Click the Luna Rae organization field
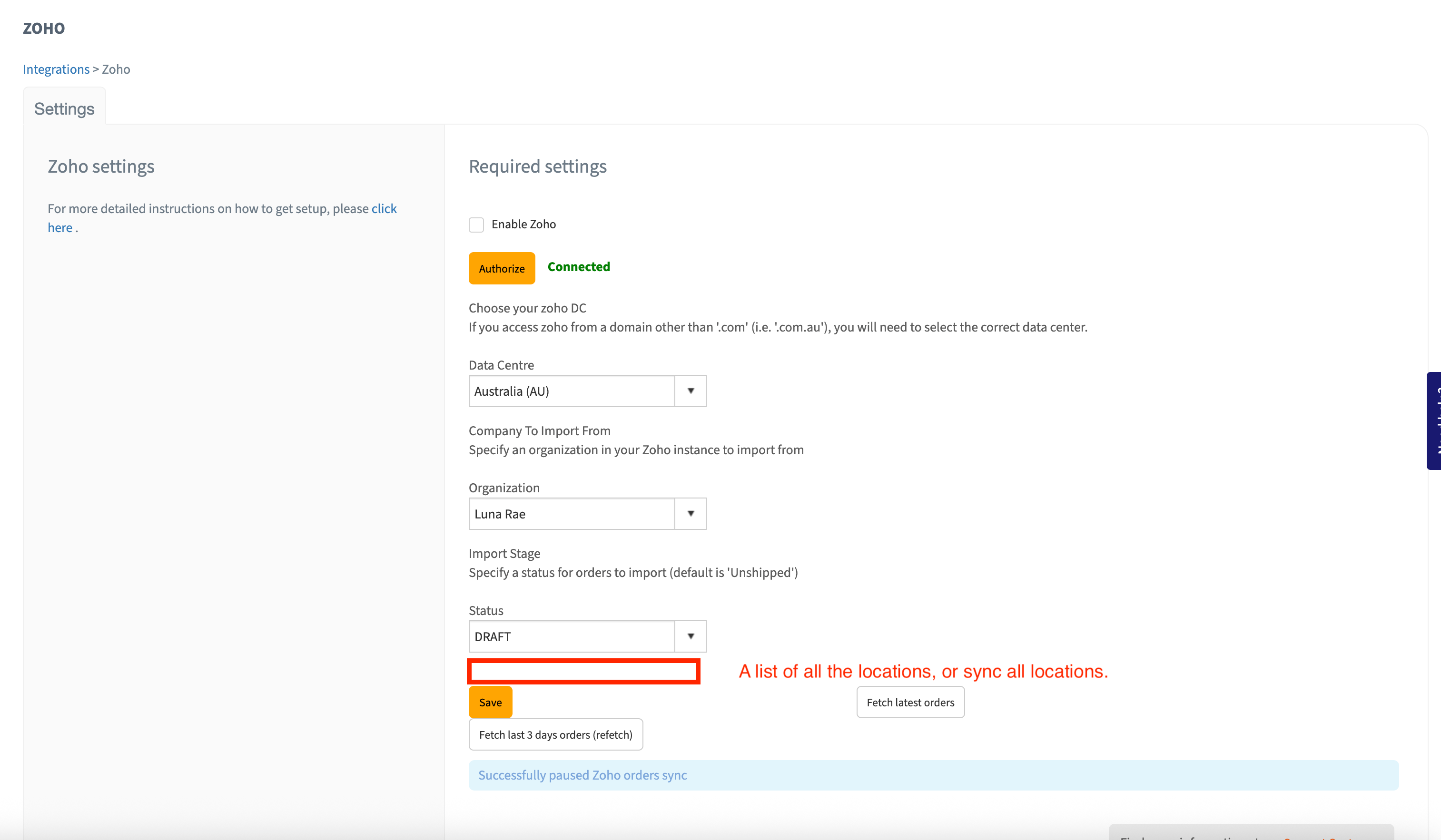 [572, 514]
